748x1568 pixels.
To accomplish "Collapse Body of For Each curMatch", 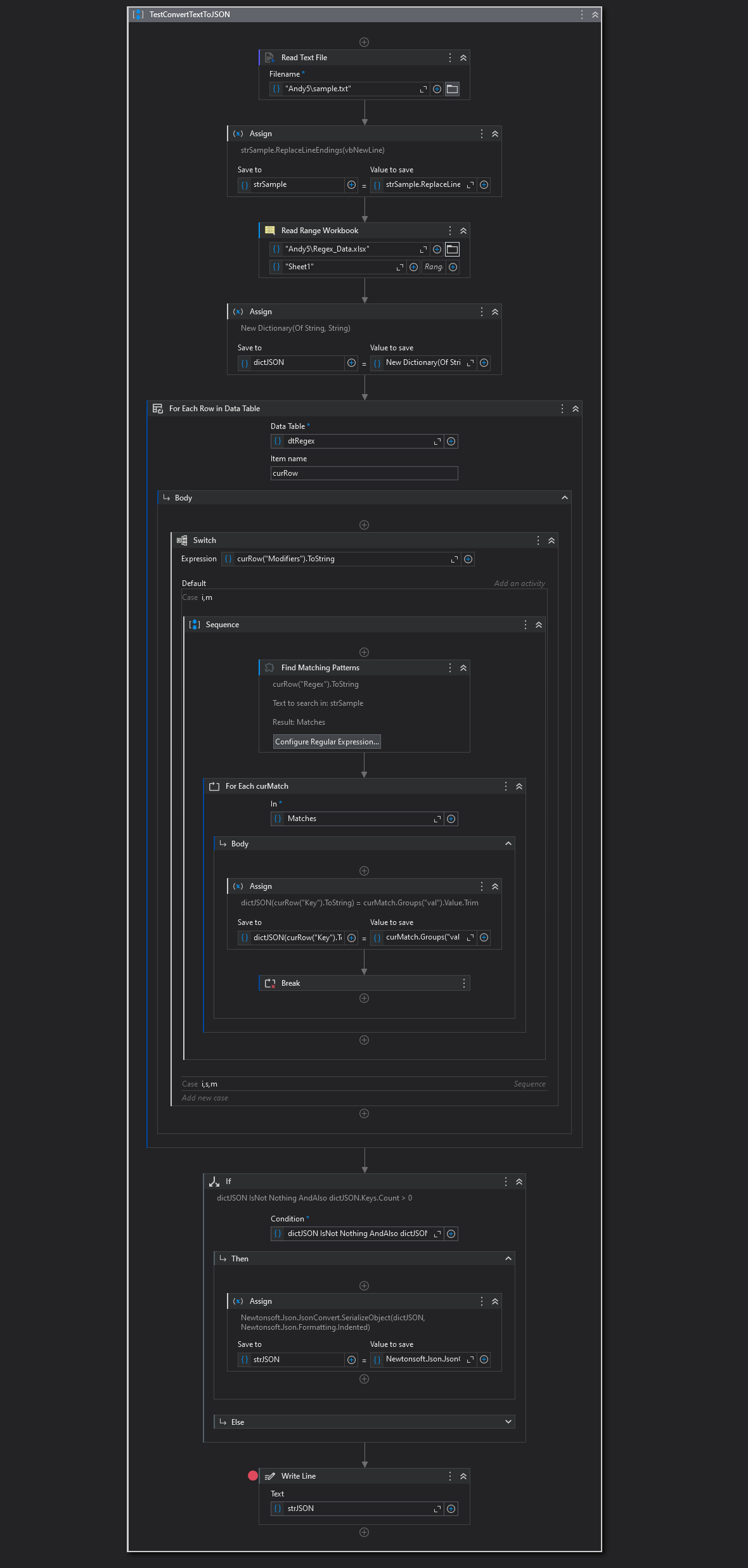I will [508, 844].
